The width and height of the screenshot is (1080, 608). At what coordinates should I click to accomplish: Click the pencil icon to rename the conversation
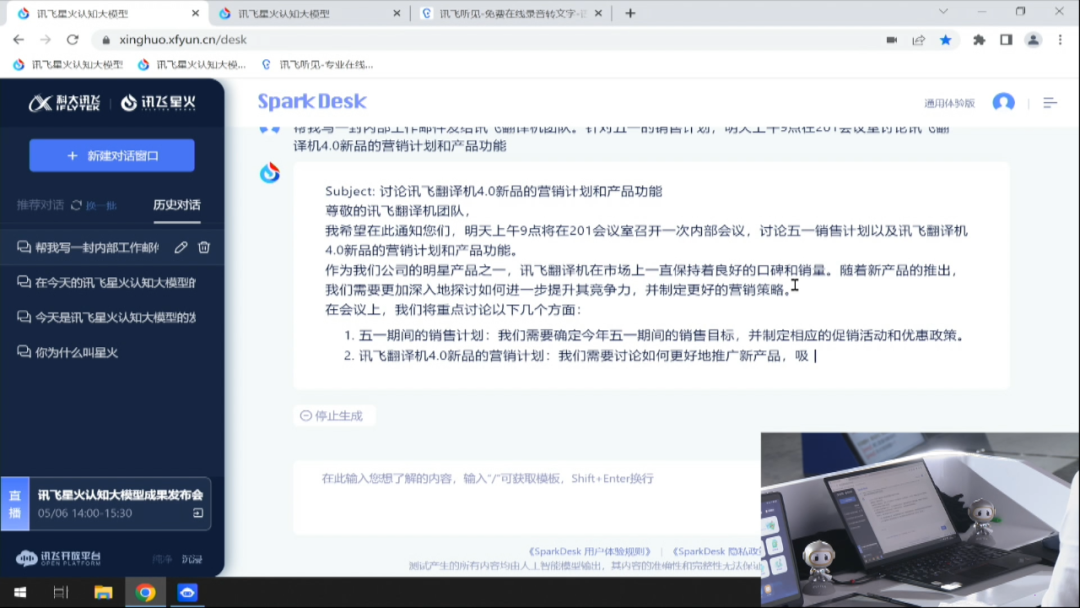181,248
